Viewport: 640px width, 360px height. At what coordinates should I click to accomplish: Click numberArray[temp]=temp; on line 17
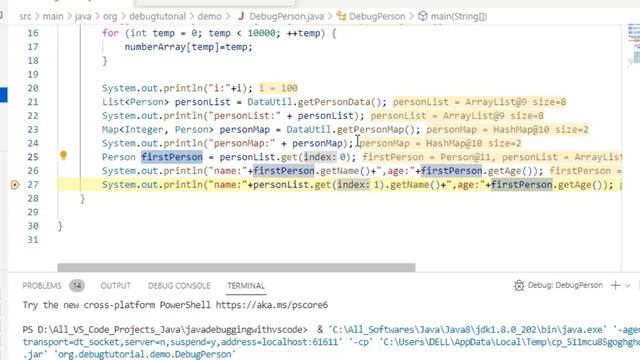click(x=189, y=47)
